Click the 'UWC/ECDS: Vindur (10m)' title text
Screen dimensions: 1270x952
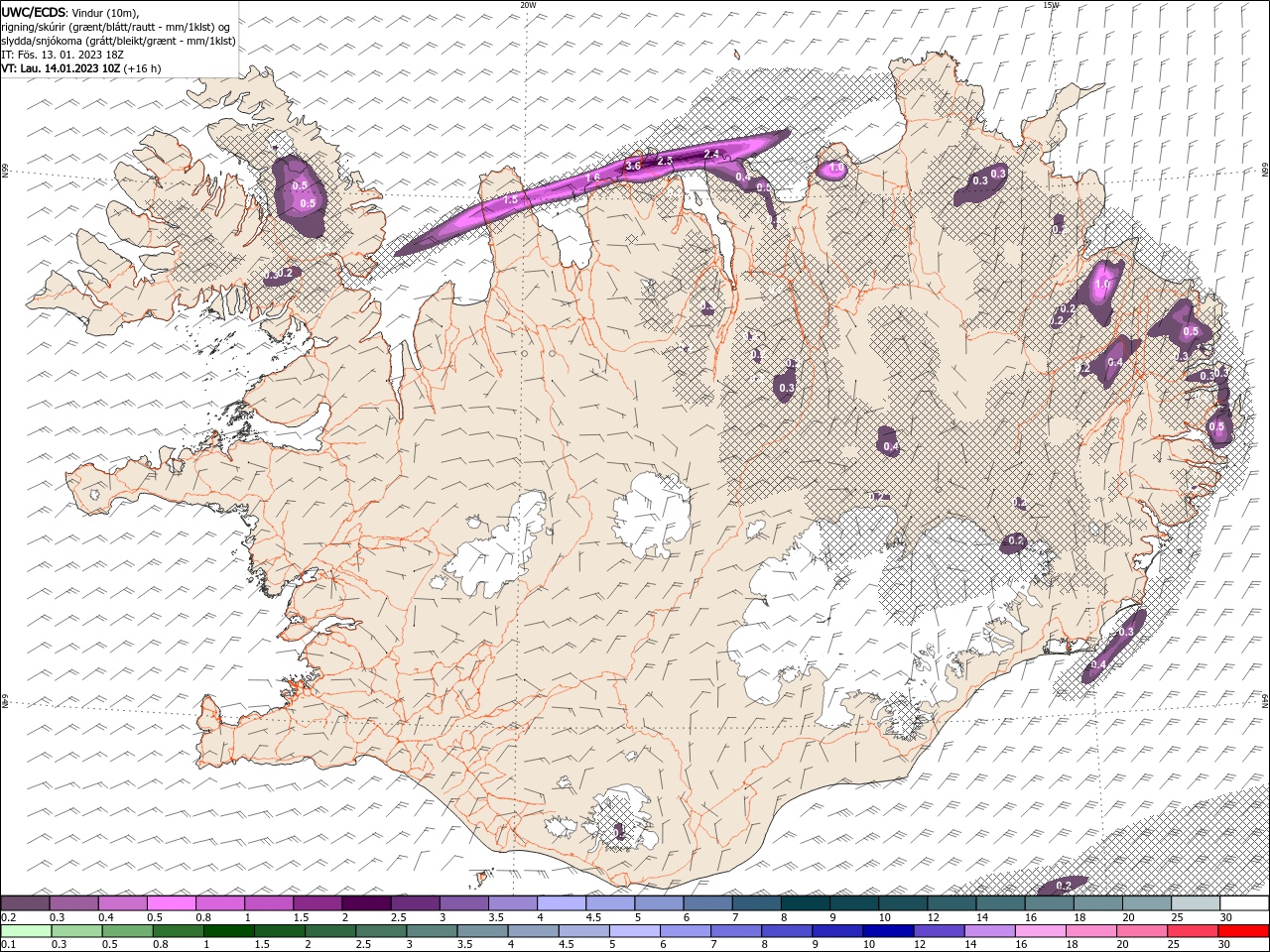coord(70,12)
